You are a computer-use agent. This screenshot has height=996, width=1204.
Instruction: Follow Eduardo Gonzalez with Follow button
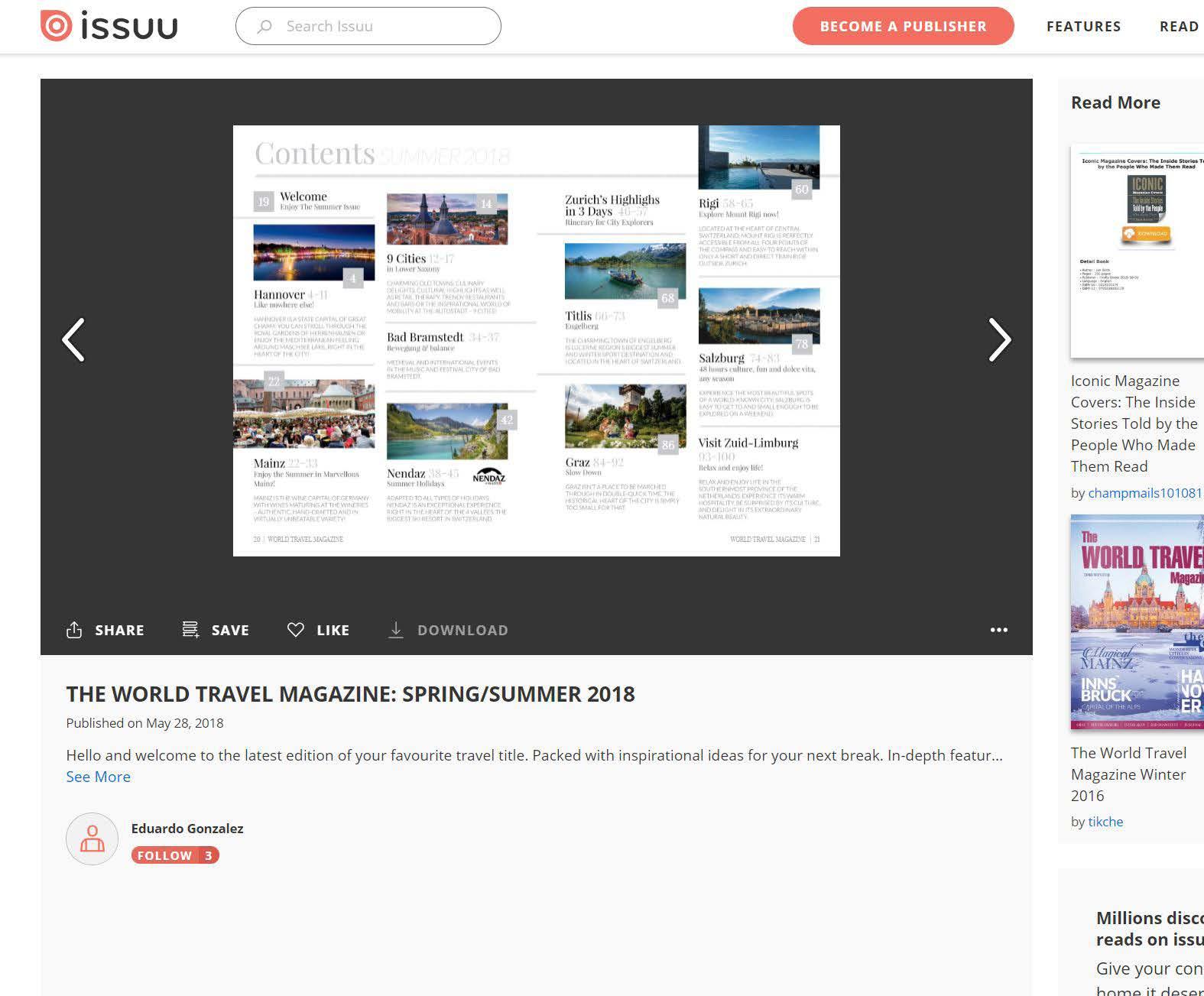pos(175,855)
